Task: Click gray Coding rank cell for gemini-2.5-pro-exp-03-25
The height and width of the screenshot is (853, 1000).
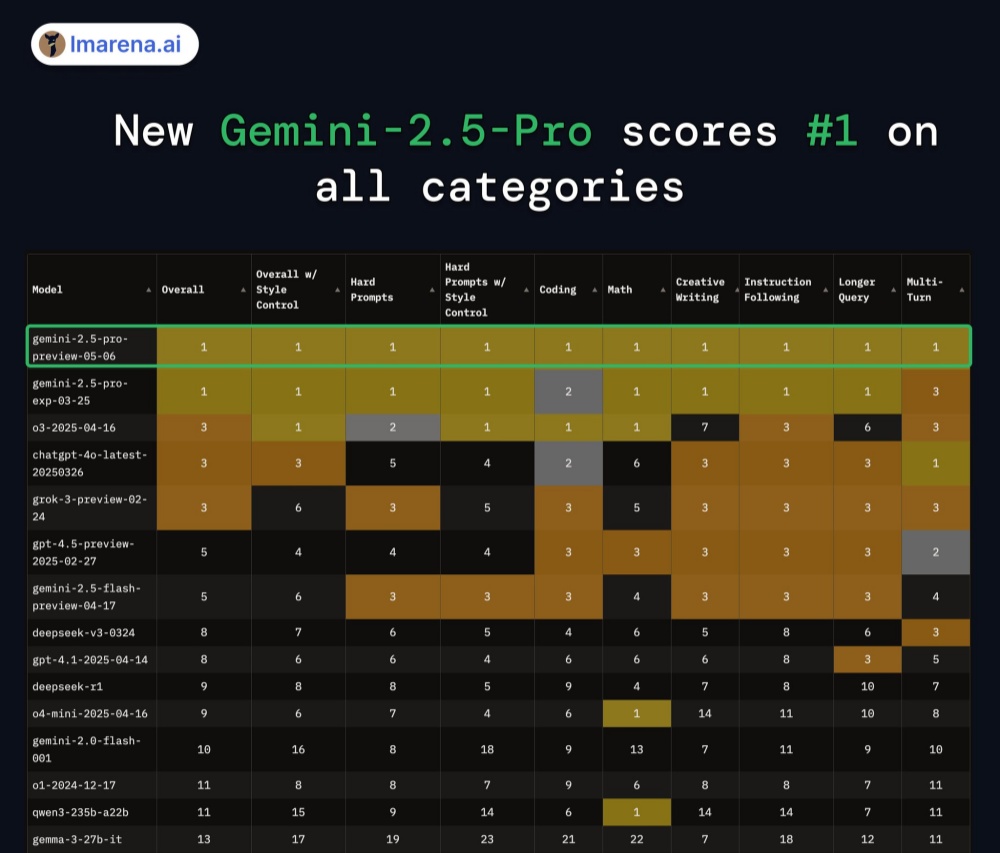Action: point(568,392)
